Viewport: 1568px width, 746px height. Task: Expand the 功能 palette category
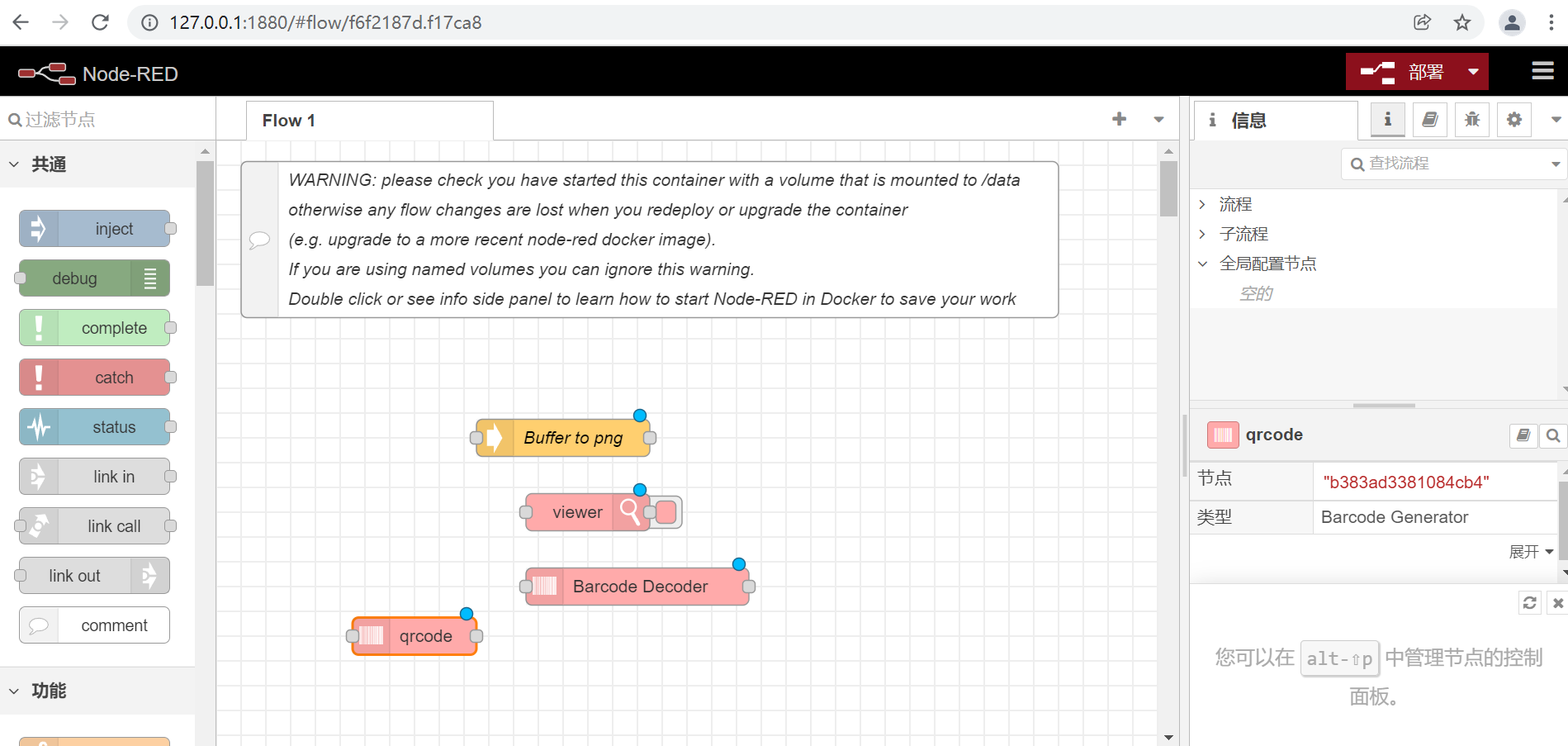coord(97,691)
